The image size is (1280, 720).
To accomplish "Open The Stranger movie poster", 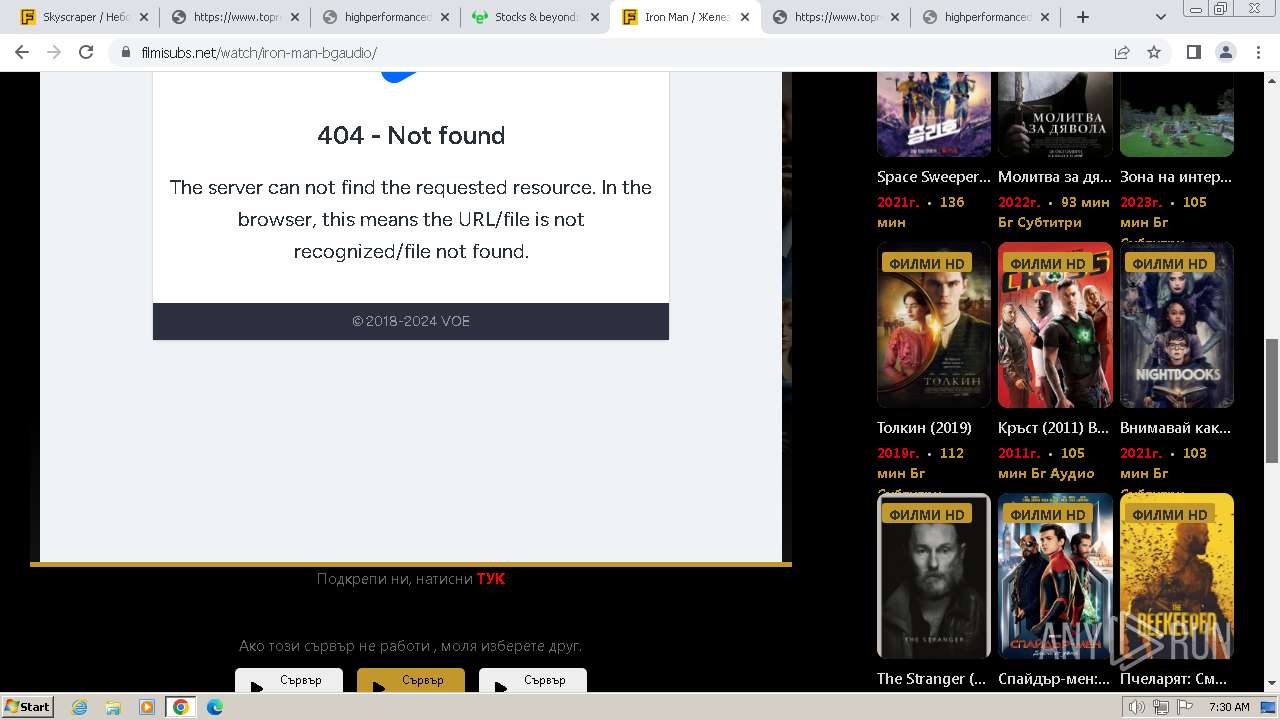I will pyautogui.click(x=934, y=576).
